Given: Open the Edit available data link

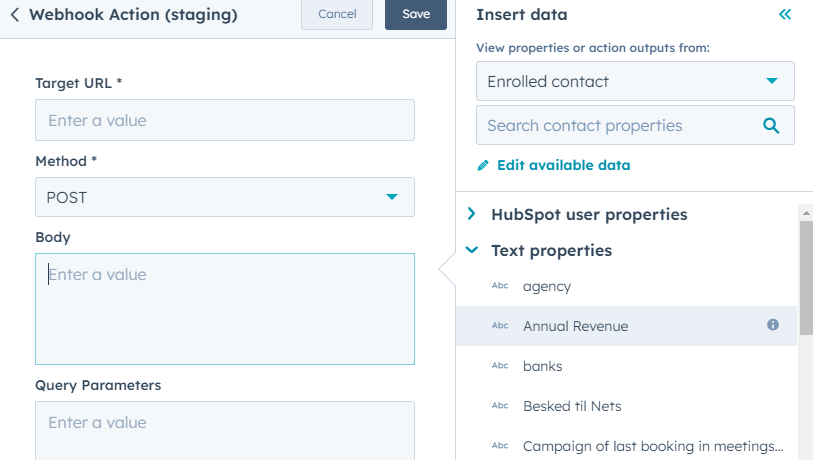Looking at the screenshot, I should [x=563, y=165].
